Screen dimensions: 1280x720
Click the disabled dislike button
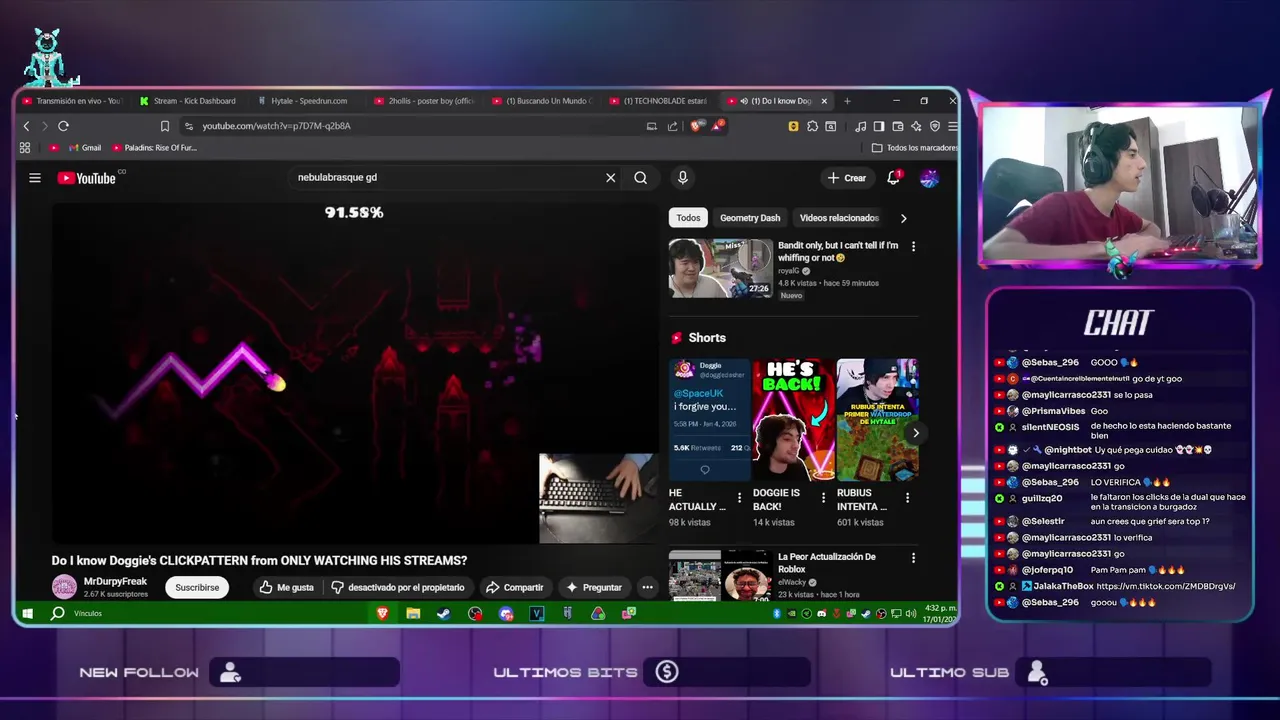click(398, 587)
